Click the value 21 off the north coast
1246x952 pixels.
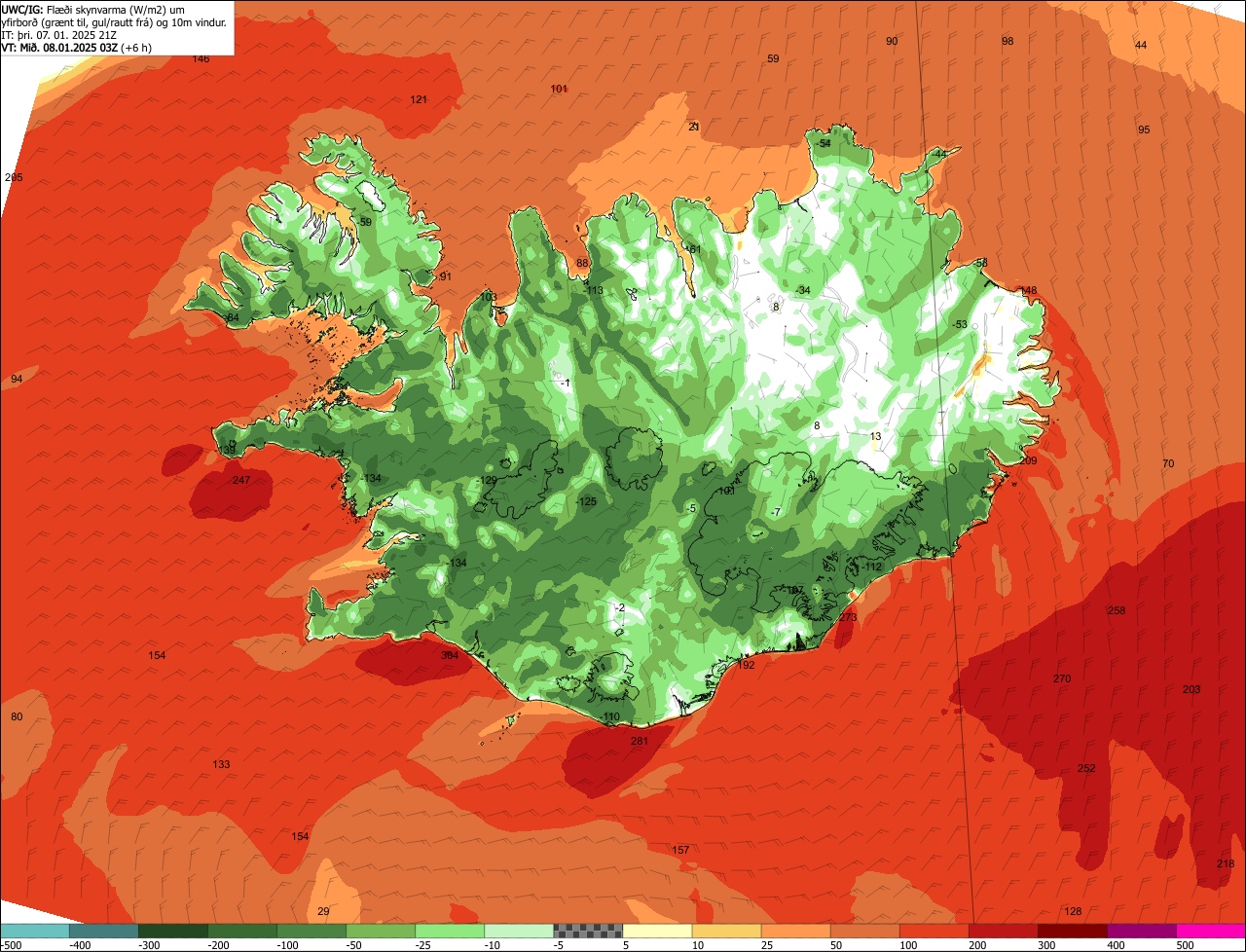[694, 127]
